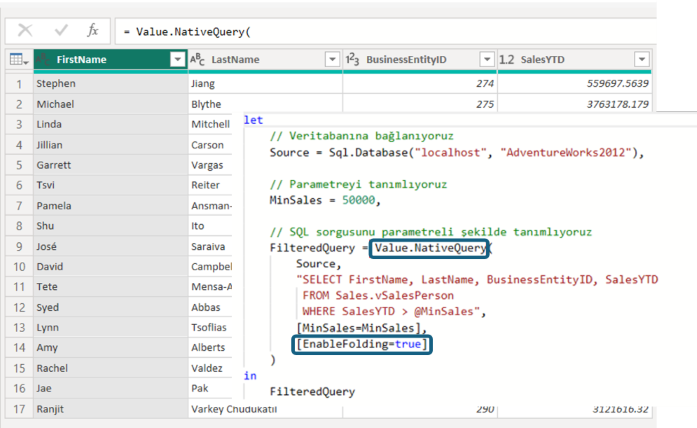
Task: Click the ABC type icon on LastName column
Action: (197, 59)
